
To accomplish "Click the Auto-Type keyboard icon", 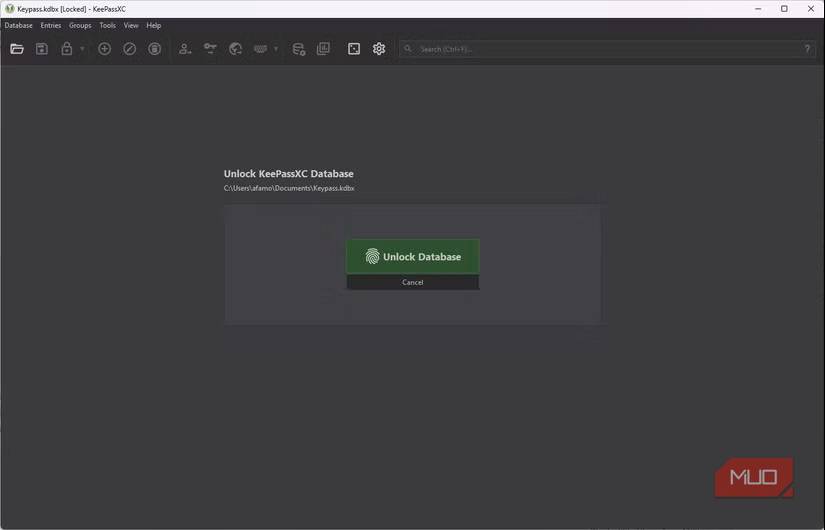I will [x=260, y=49].
